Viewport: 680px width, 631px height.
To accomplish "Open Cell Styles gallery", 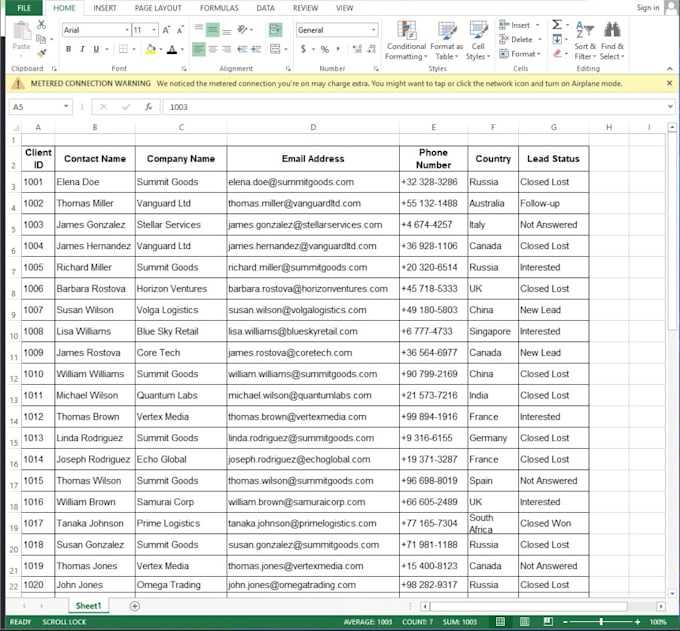I will click(478, 41).
